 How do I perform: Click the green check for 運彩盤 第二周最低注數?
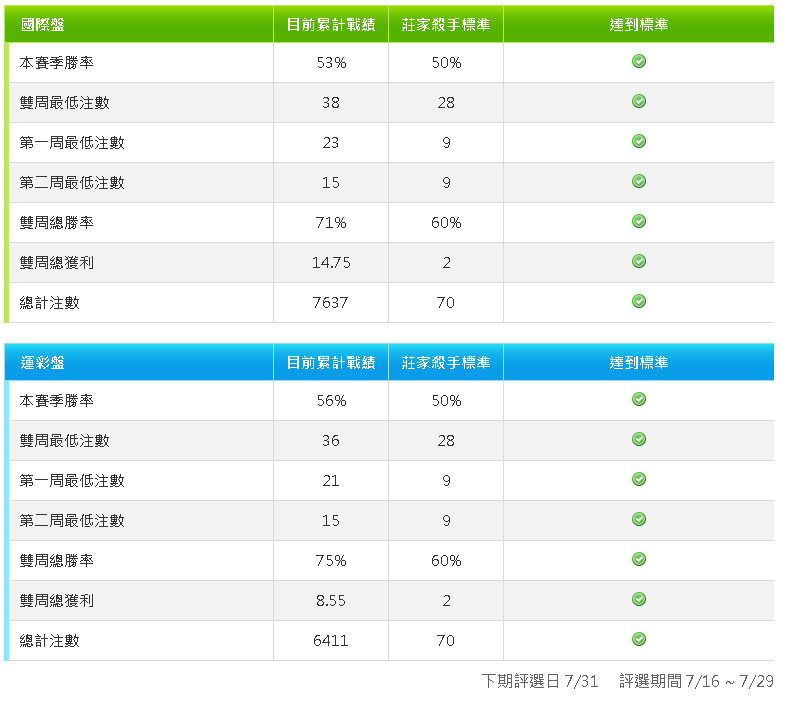coord(638,519)
